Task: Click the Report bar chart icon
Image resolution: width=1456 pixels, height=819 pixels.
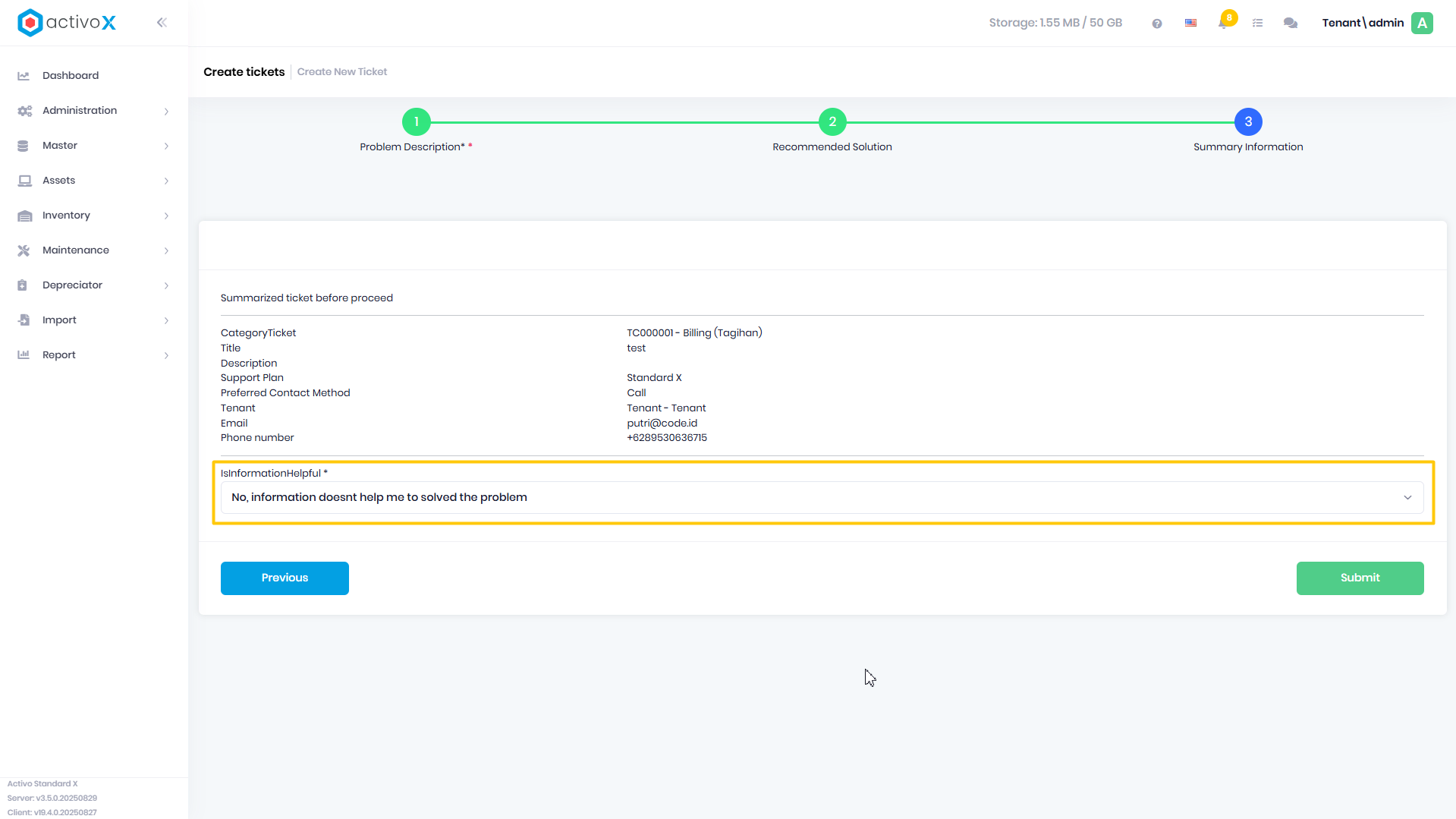Action: 24,355
